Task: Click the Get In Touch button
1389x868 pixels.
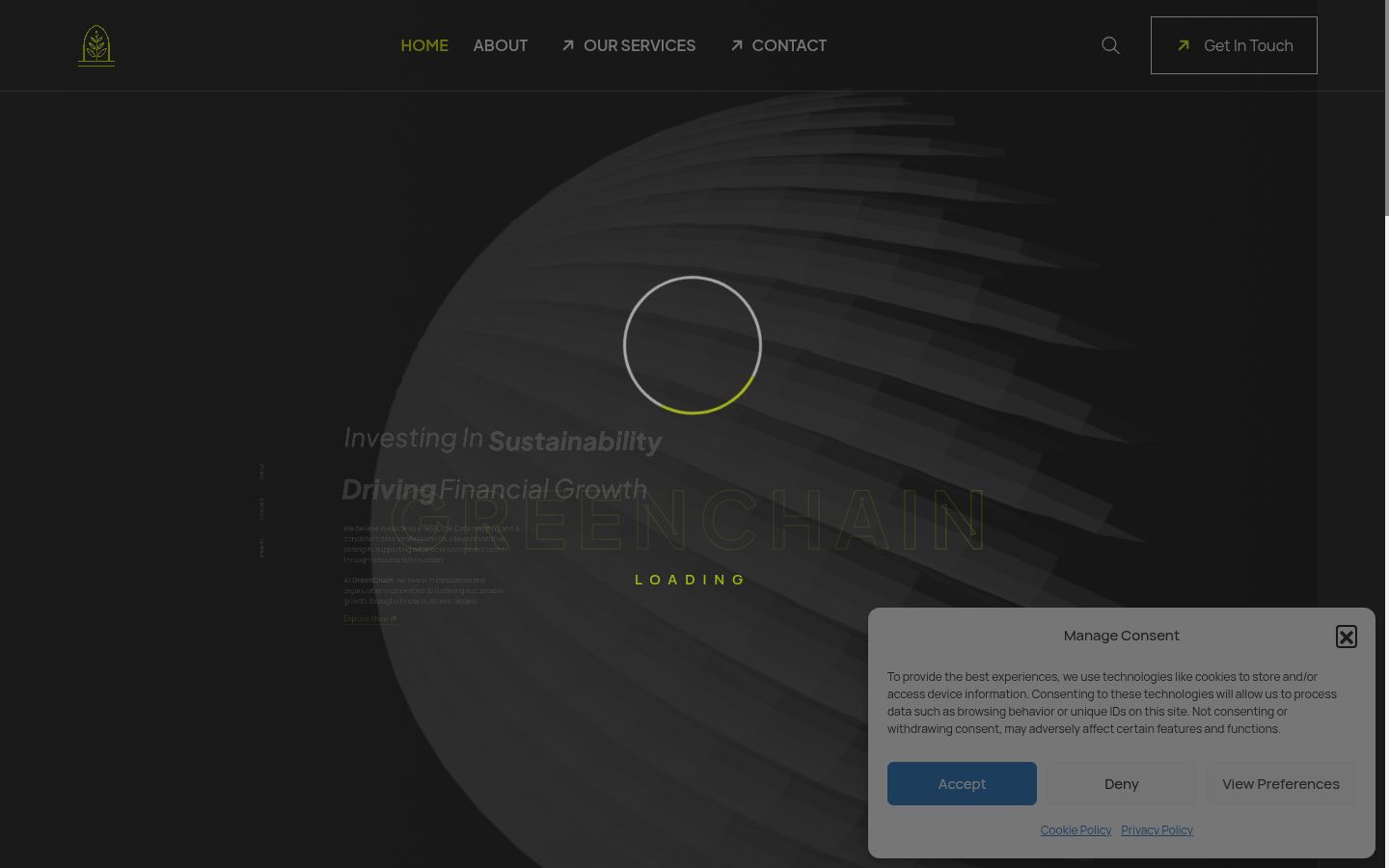Action: point(1234,45)
